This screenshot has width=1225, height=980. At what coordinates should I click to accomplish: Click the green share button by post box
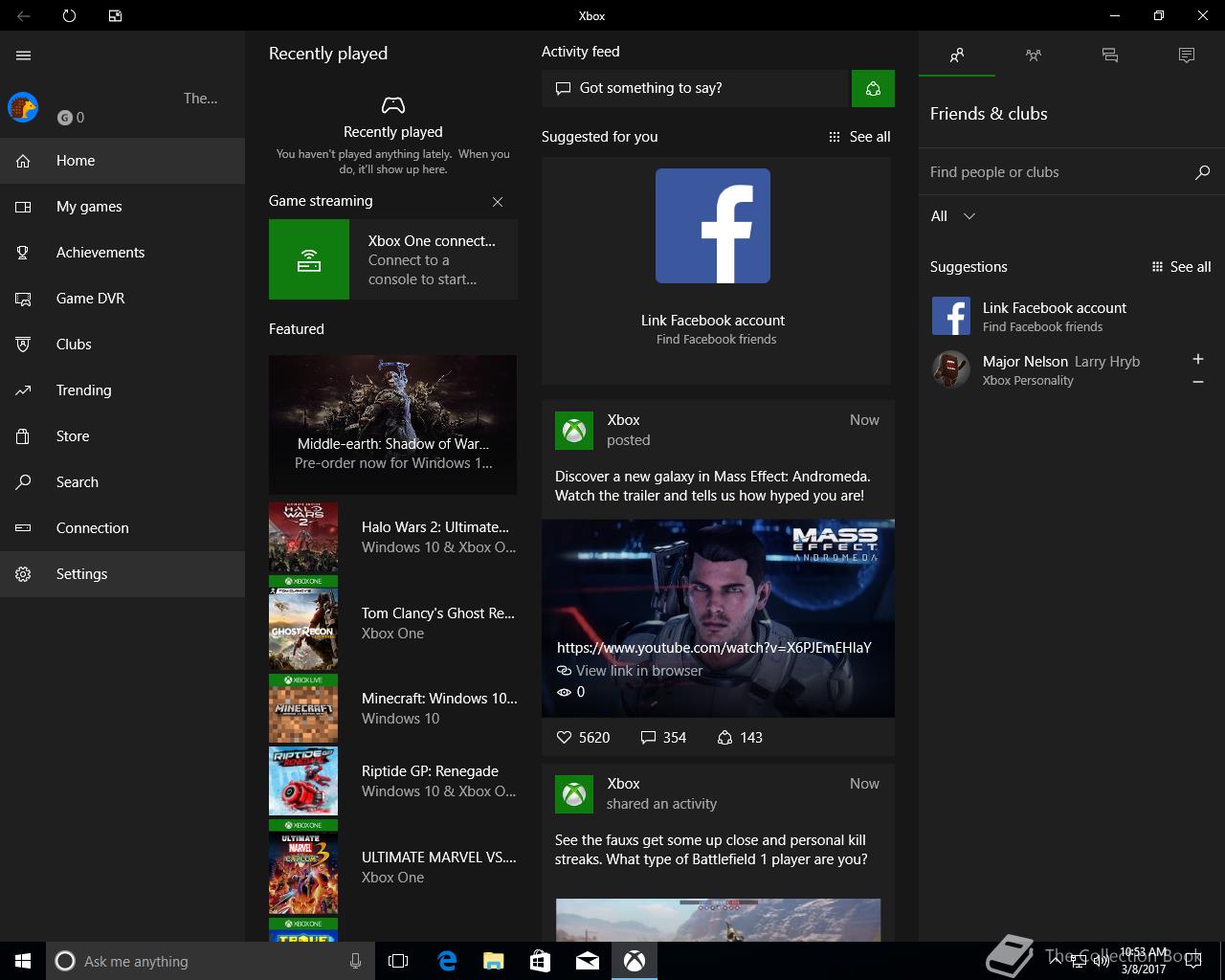[873, 88]
